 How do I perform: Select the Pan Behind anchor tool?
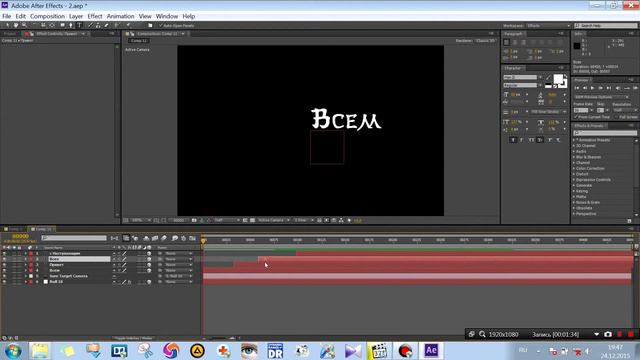click(x=52, y=25)
